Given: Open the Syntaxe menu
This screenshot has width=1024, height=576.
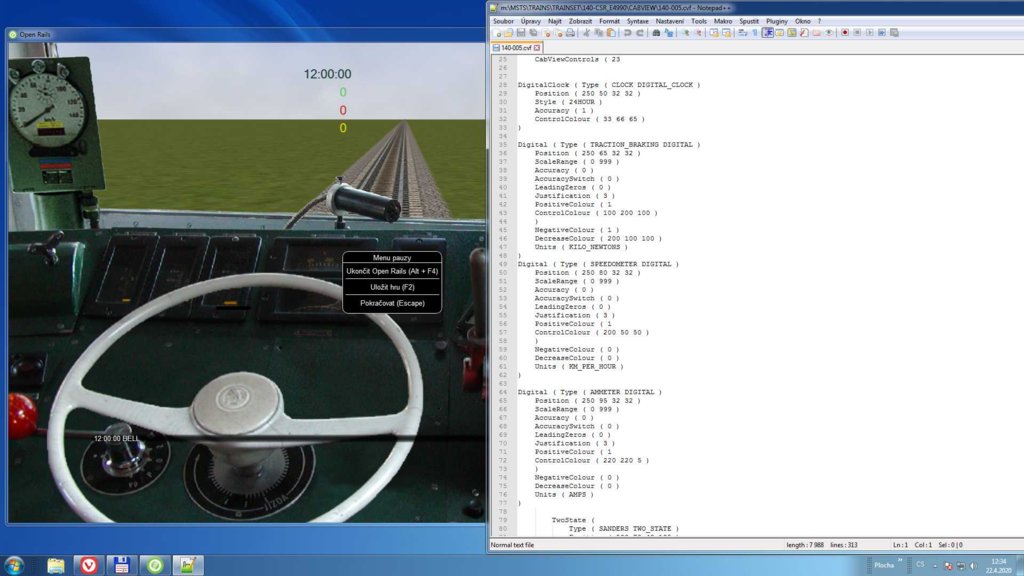Looking at the screenshot, I should [x=637, y=20].
